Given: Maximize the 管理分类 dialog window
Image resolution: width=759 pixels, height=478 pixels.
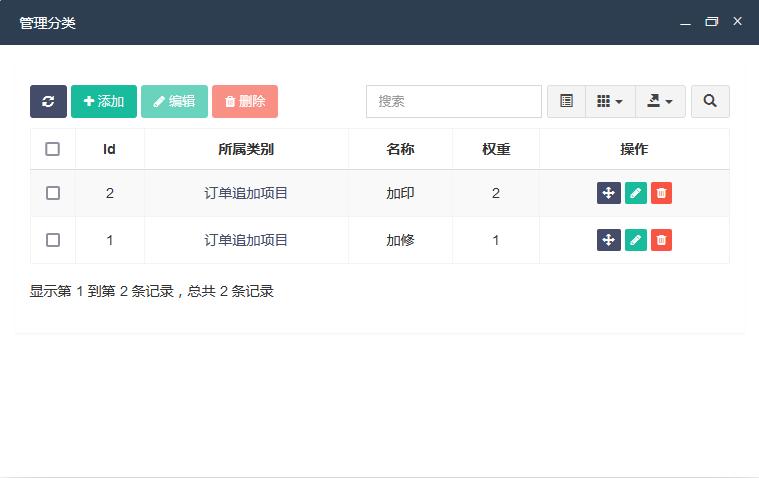Looking at the screenshot, I should 711,22.
